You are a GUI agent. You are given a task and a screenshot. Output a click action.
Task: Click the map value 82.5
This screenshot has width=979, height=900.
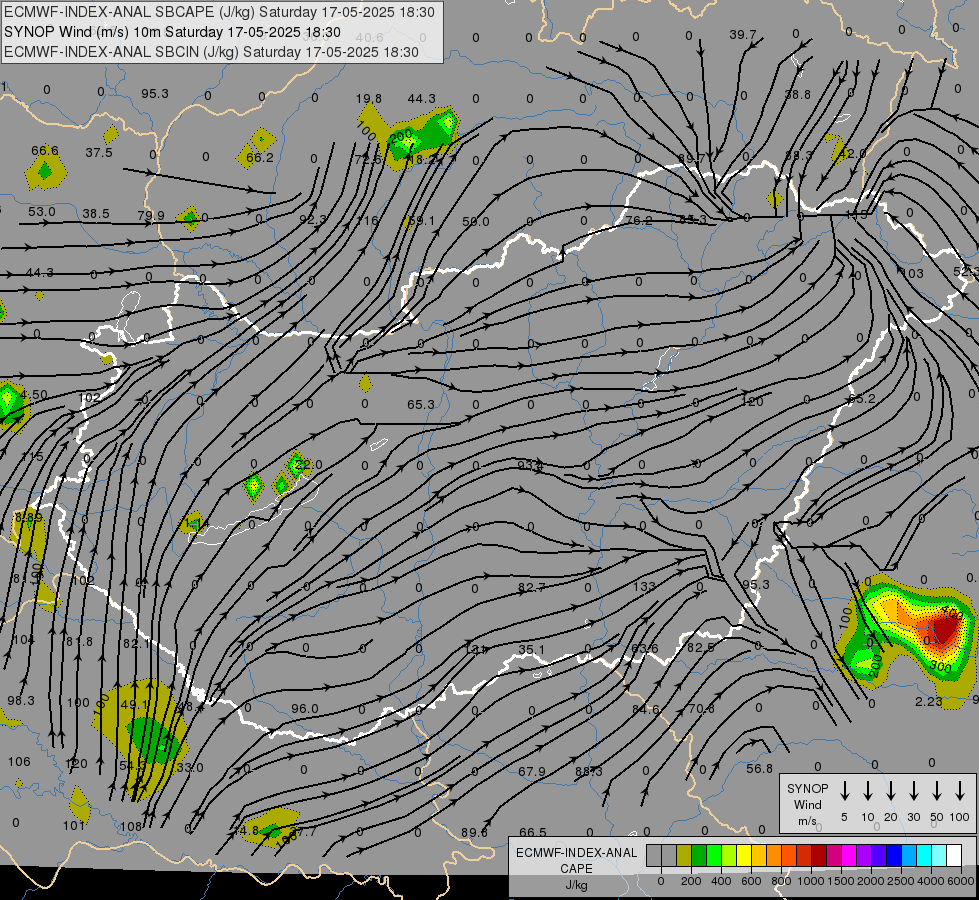click(701, 648)
